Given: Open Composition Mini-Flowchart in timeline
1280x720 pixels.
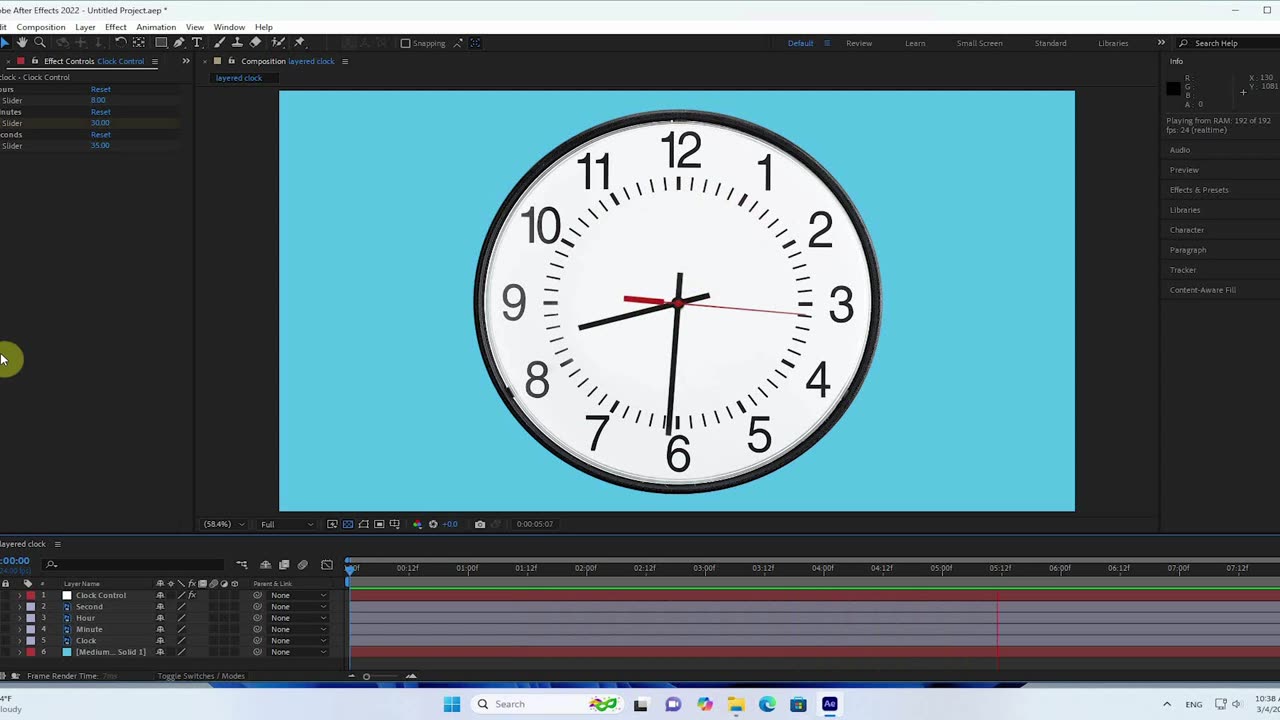Looking at the screenshot, I should 242,565.
